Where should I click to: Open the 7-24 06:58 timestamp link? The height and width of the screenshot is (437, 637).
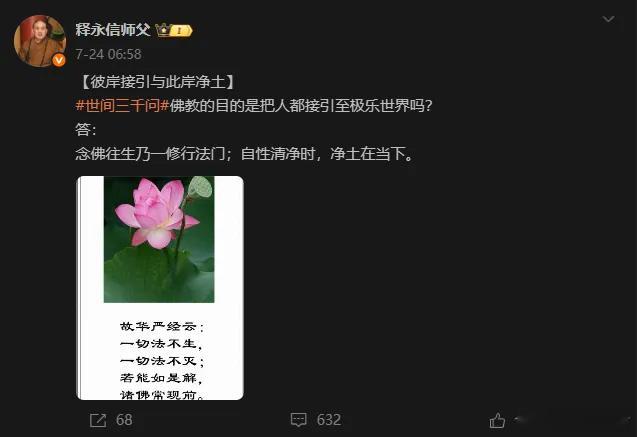[108, 54]
